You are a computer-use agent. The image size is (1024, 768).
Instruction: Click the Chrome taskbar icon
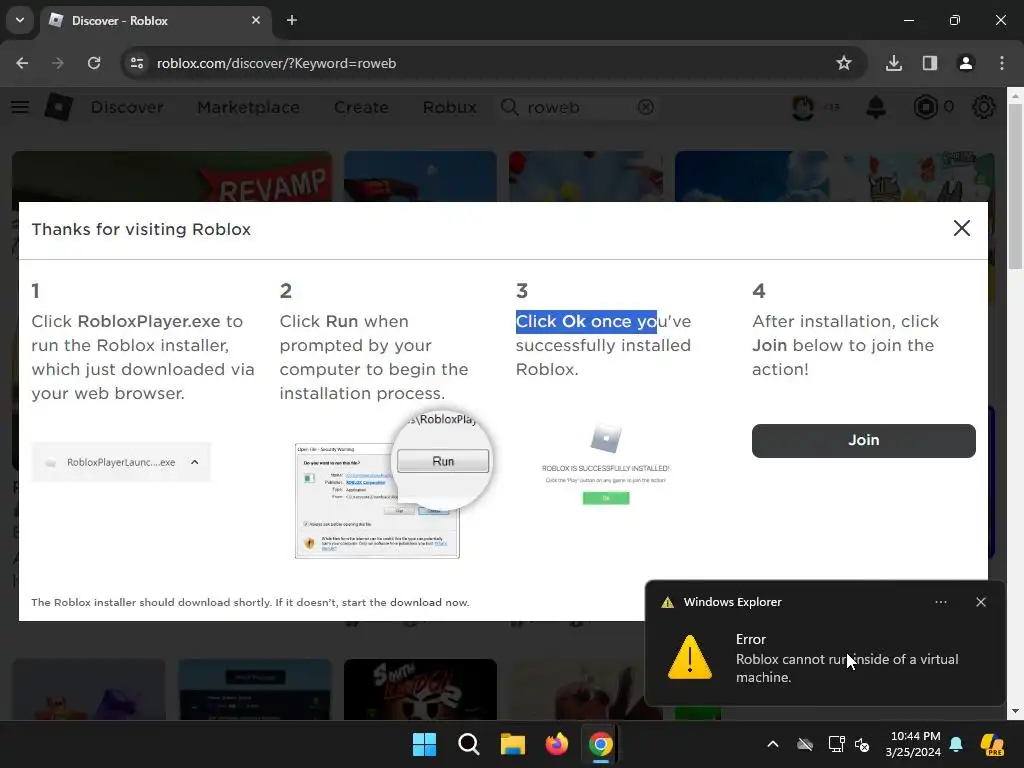600,744
